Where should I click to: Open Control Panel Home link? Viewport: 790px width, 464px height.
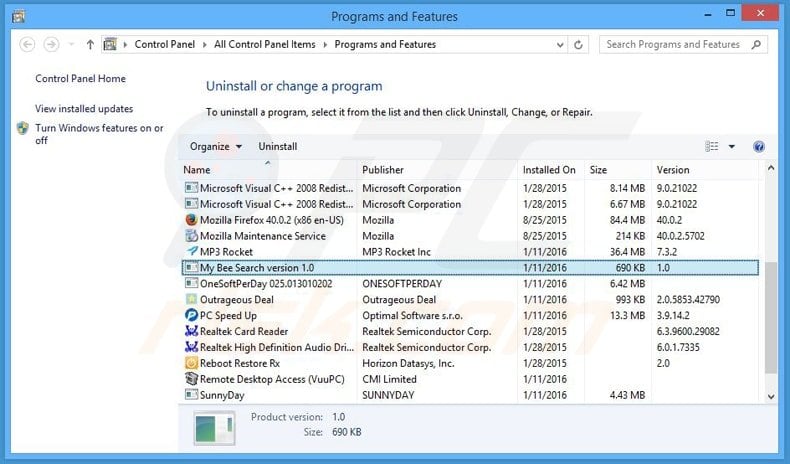81,79
